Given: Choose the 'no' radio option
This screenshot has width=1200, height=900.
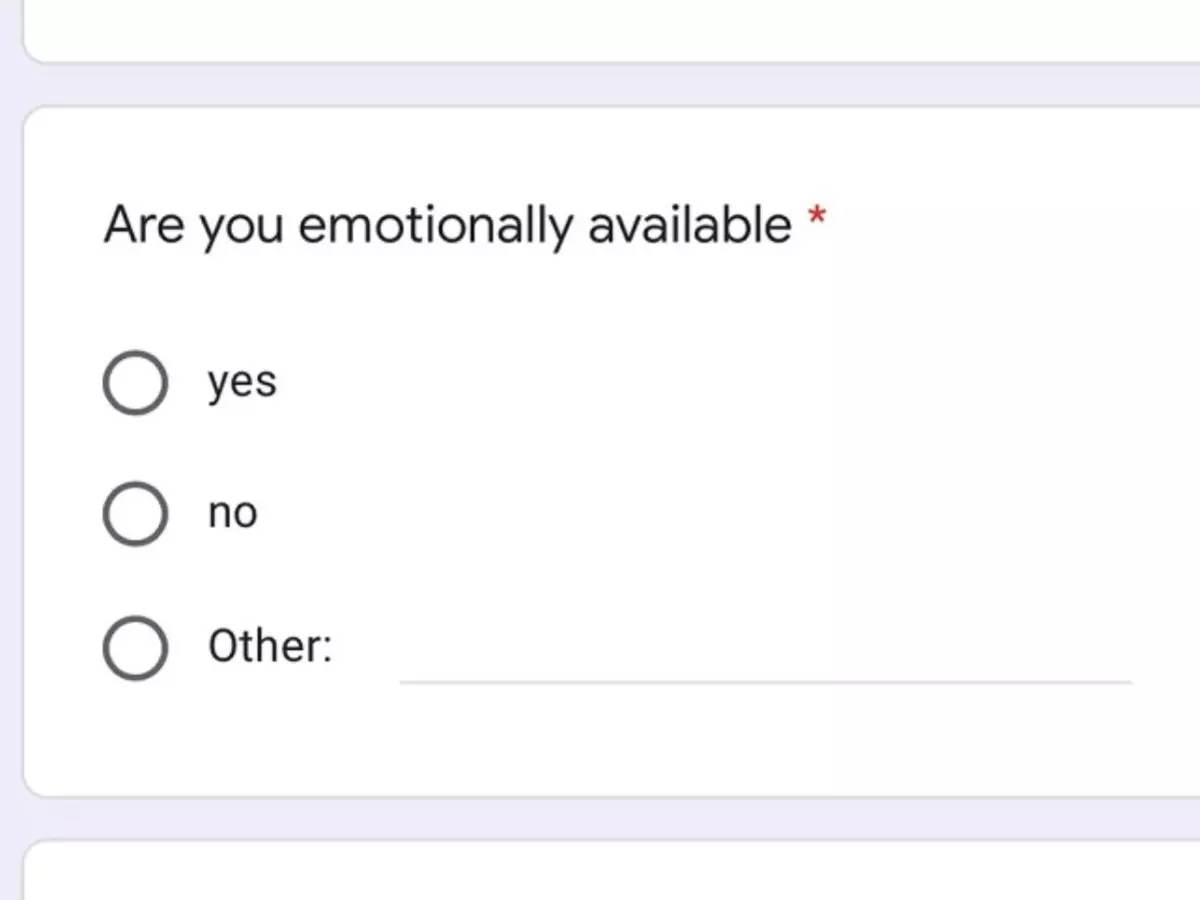Looking at the screenshot, I should click(x=135, y=514).
